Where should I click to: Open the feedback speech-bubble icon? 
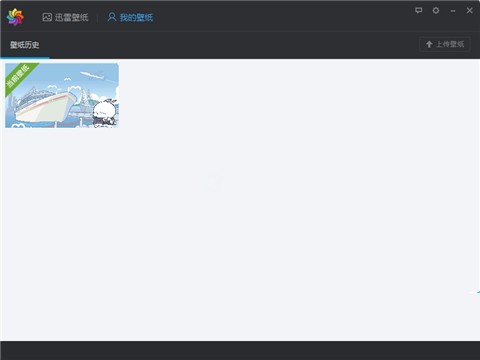(x=419, y=10)
